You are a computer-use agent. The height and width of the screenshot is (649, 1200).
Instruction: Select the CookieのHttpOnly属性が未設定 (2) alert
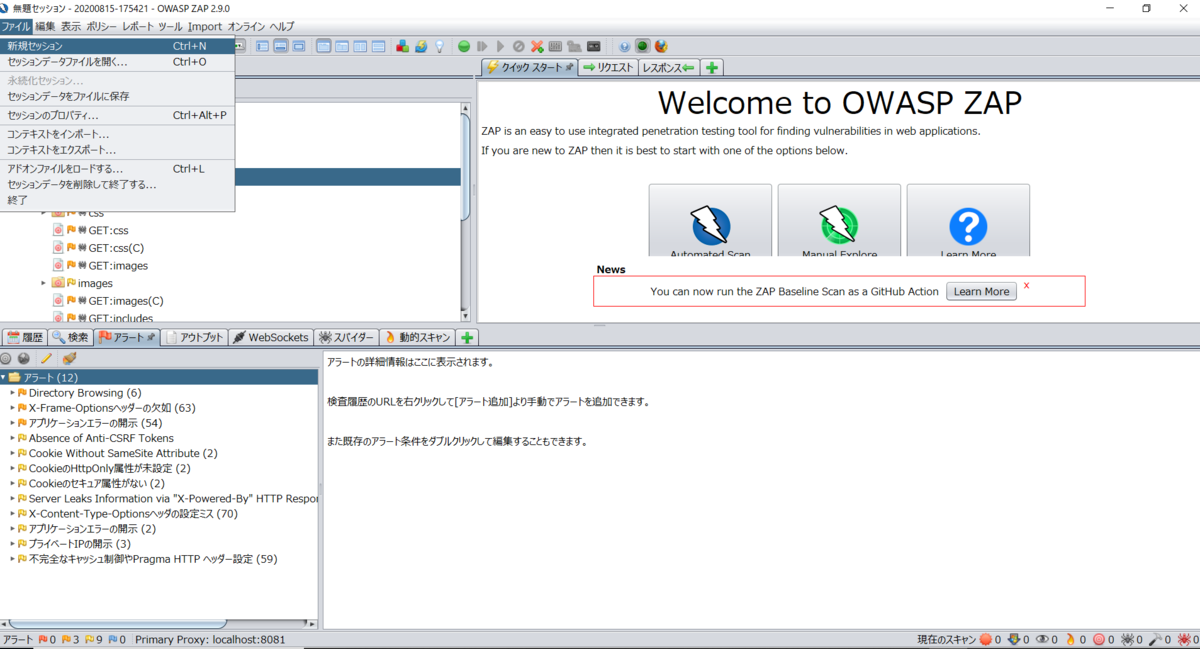point(109,468)
